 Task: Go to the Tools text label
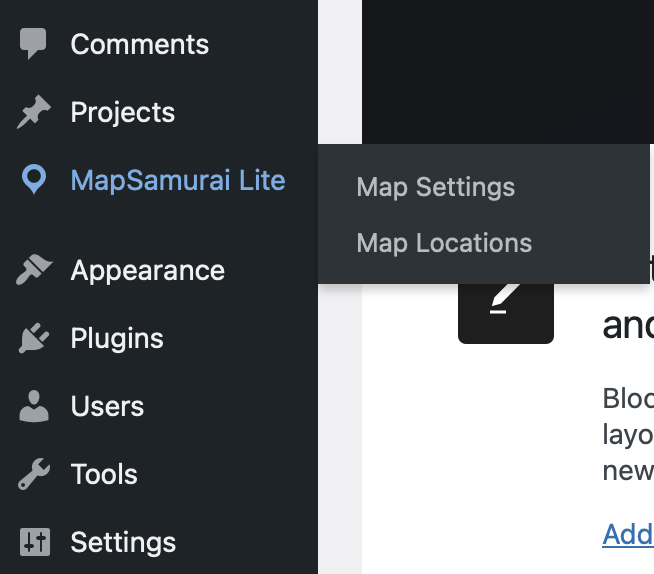point(104,475)
